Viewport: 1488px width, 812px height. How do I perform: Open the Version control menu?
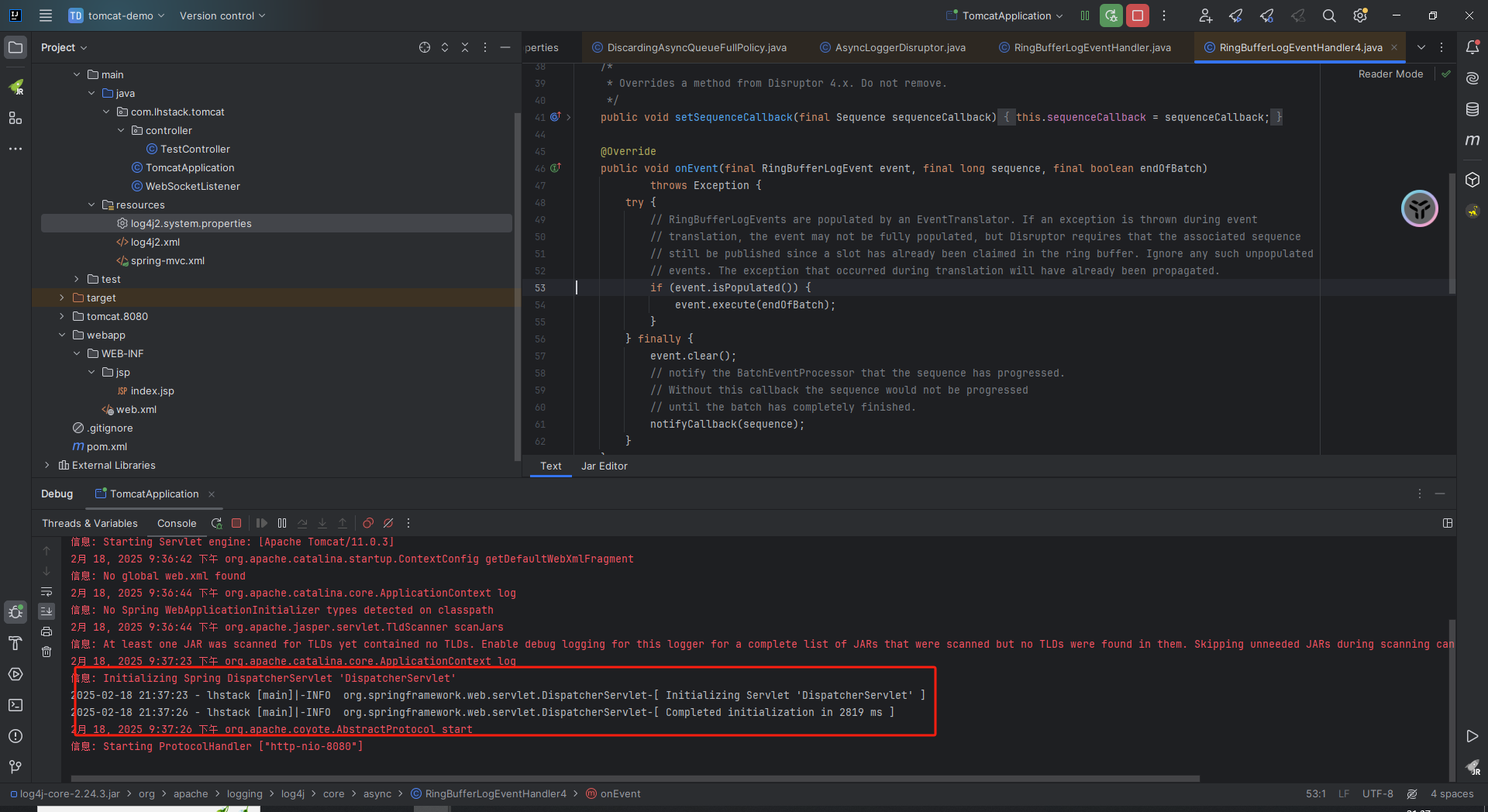(222, 15)
